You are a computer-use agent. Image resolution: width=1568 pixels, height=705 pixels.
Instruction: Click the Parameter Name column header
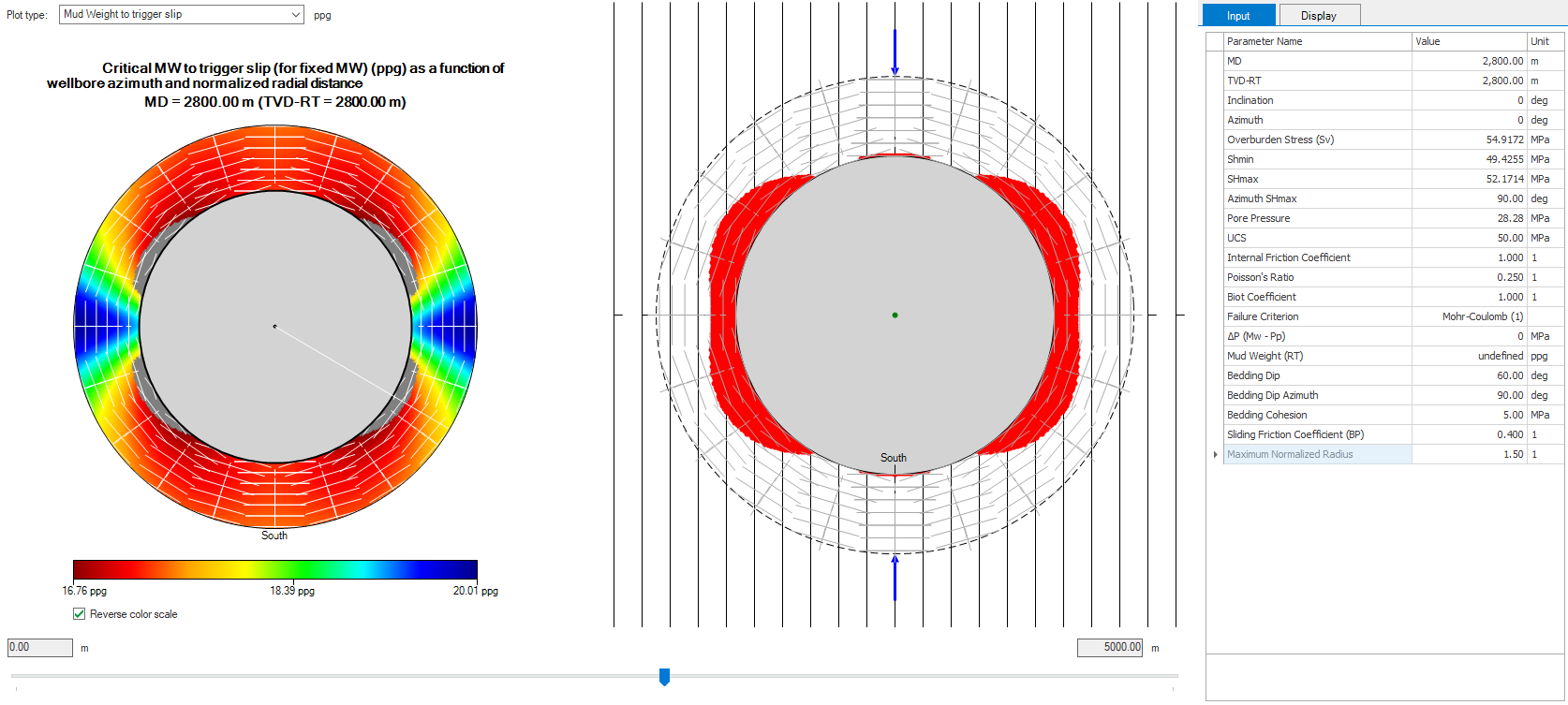point(1317,41)
